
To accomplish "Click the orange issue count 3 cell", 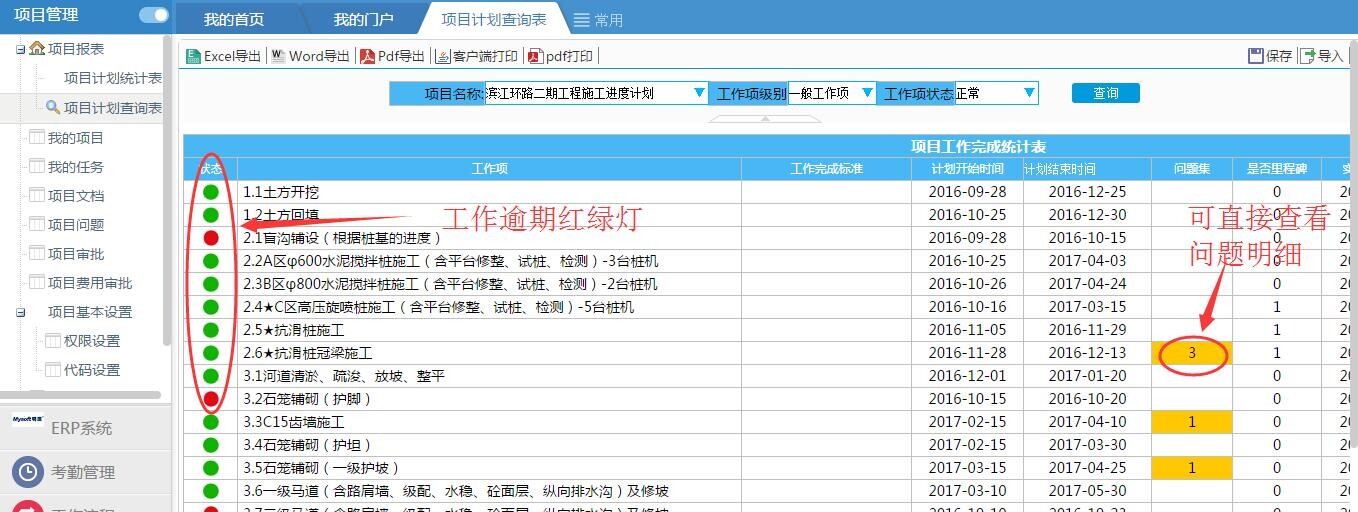I will (1191, 353).
